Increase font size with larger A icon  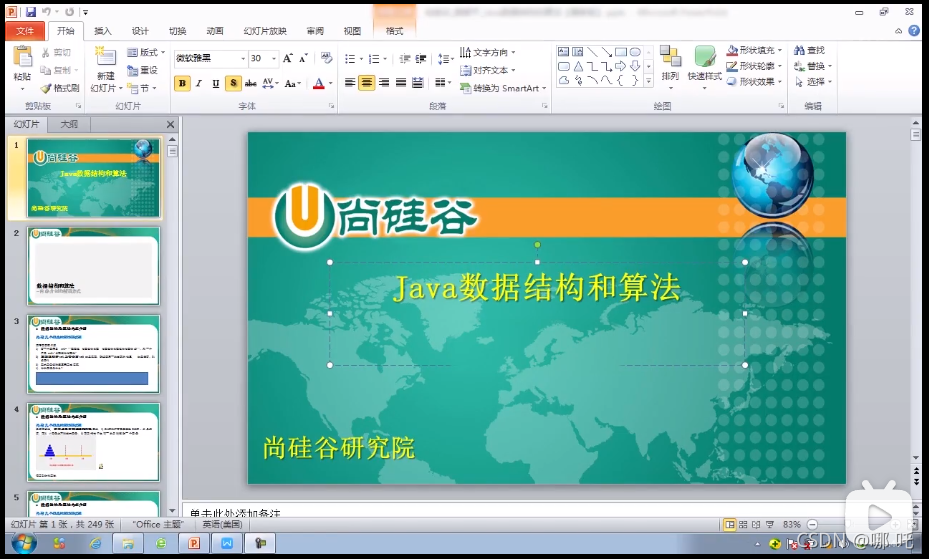tap(288, 58)
